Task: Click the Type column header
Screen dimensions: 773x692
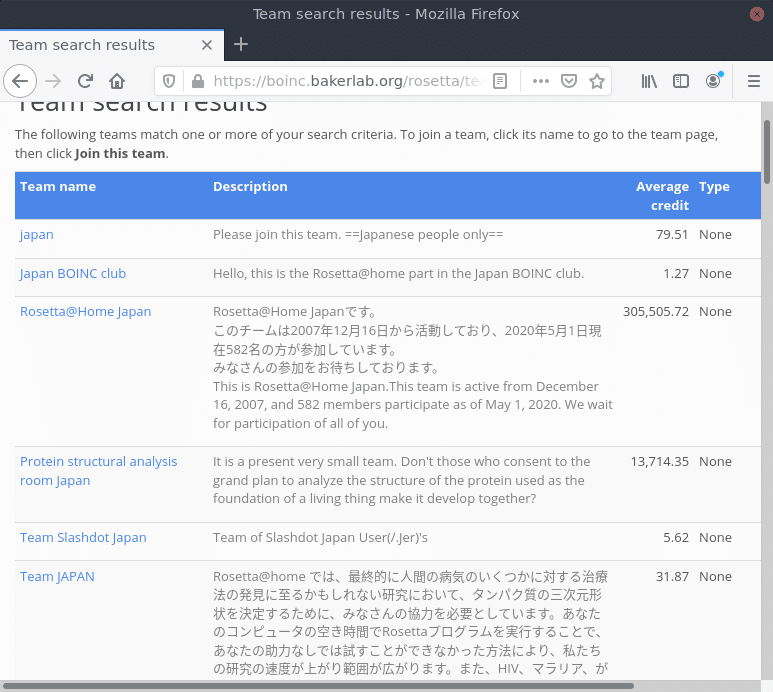Action: 714,186
